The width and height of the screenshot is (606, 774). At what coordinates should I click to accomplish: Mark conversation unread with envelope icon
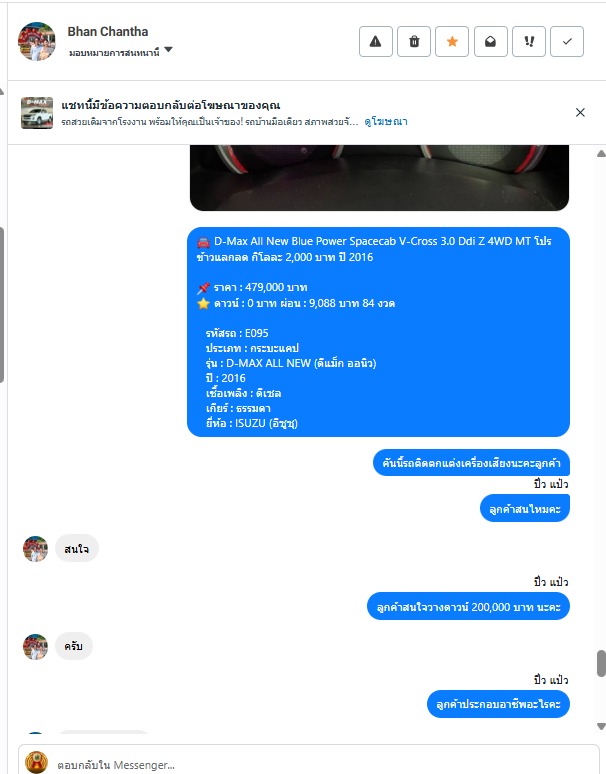pyautogui.click(x=491, y=41)
